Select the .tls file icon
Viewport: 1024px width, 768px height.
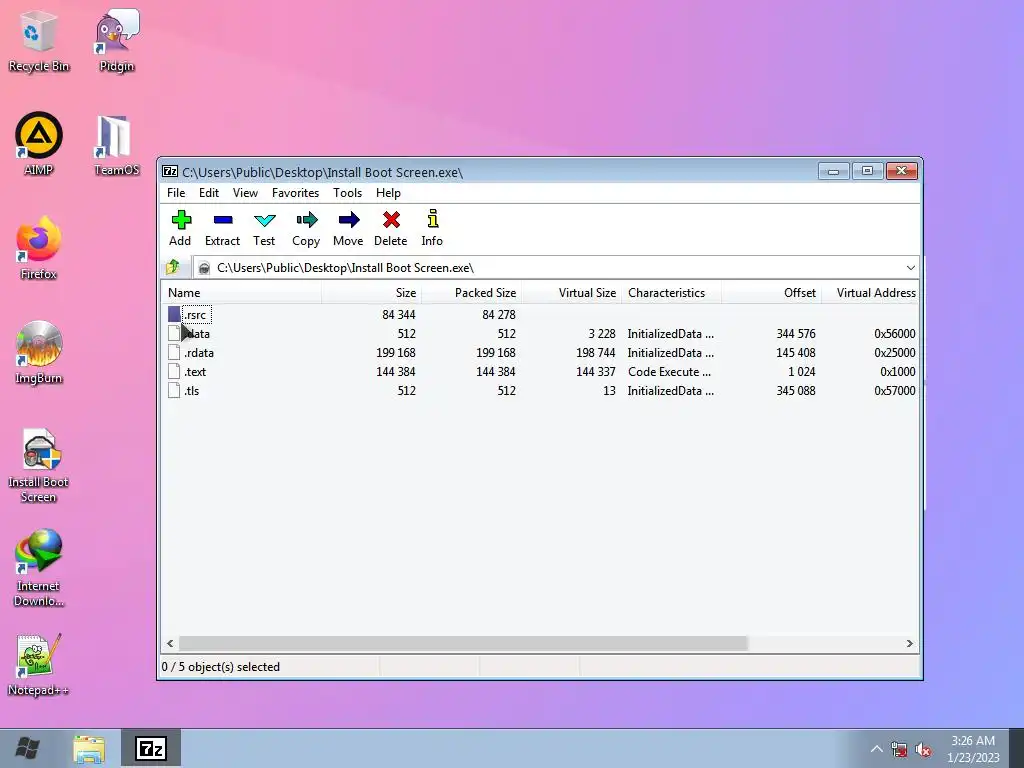(174, 391)
